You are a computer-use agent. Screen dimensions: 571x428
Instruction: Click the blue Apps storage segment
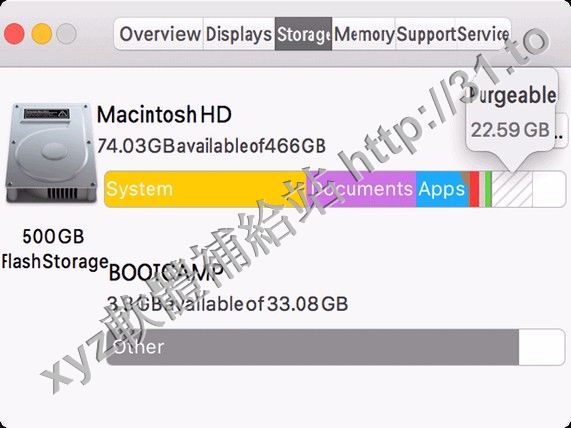tap(442, 189)
